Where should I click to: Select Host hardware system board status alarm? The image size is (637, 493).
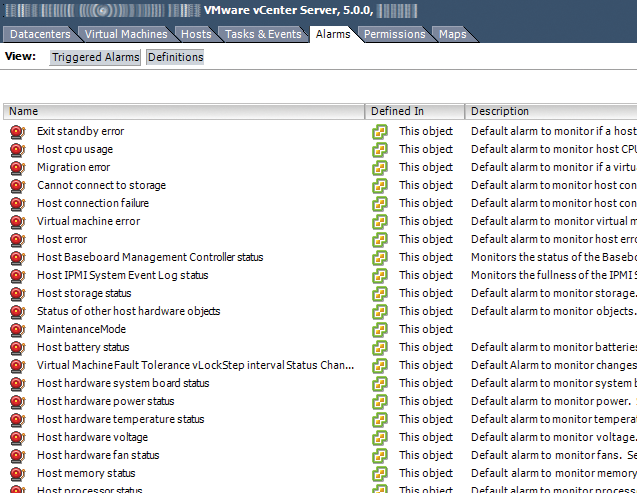click(x=123, y=383)
